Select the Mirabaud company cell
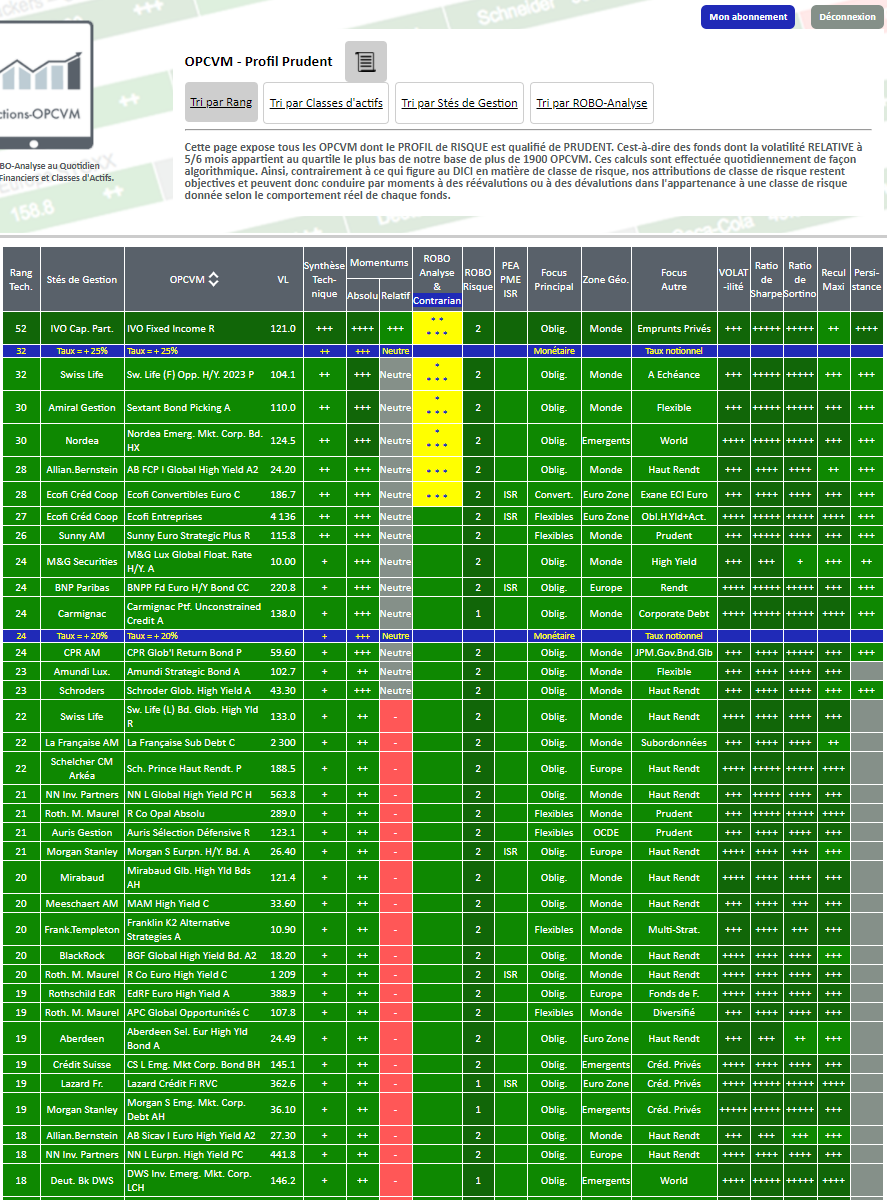Viewport: 887px width, 1200px height. [x=82, y=878]
